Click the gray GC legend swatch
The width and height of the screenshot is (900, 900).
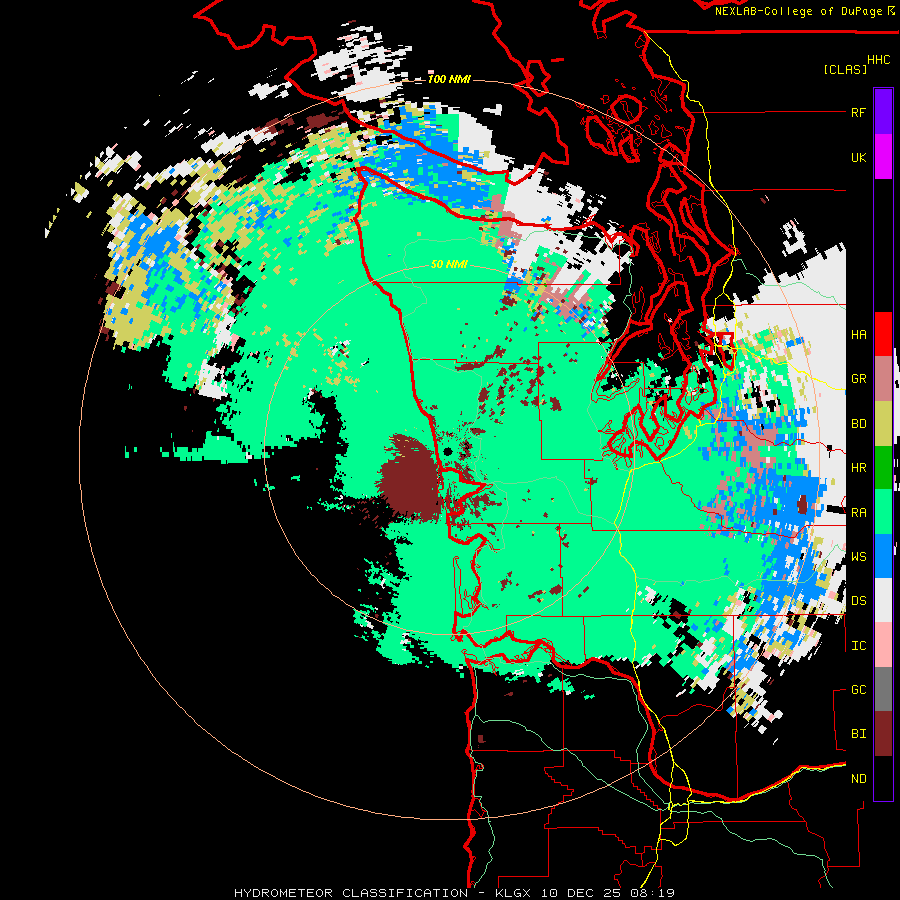(883, 689)
